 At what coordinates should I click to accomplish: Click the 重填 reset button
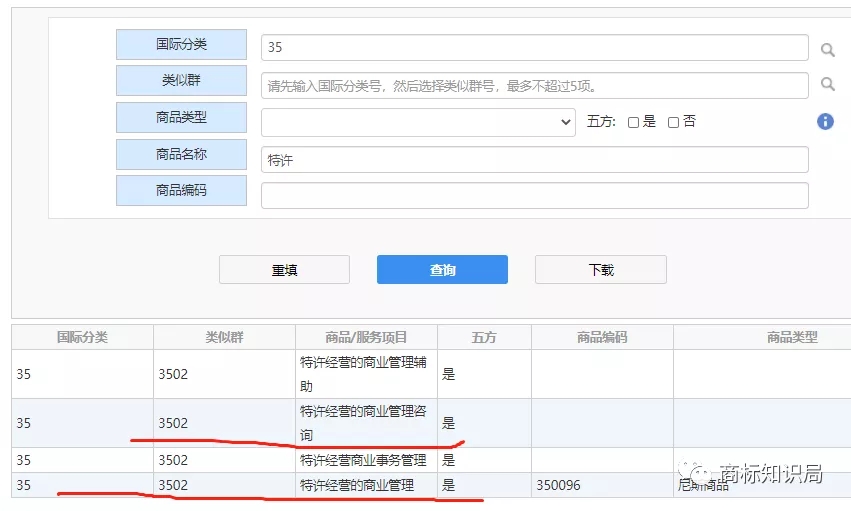(x=284, y=270)
